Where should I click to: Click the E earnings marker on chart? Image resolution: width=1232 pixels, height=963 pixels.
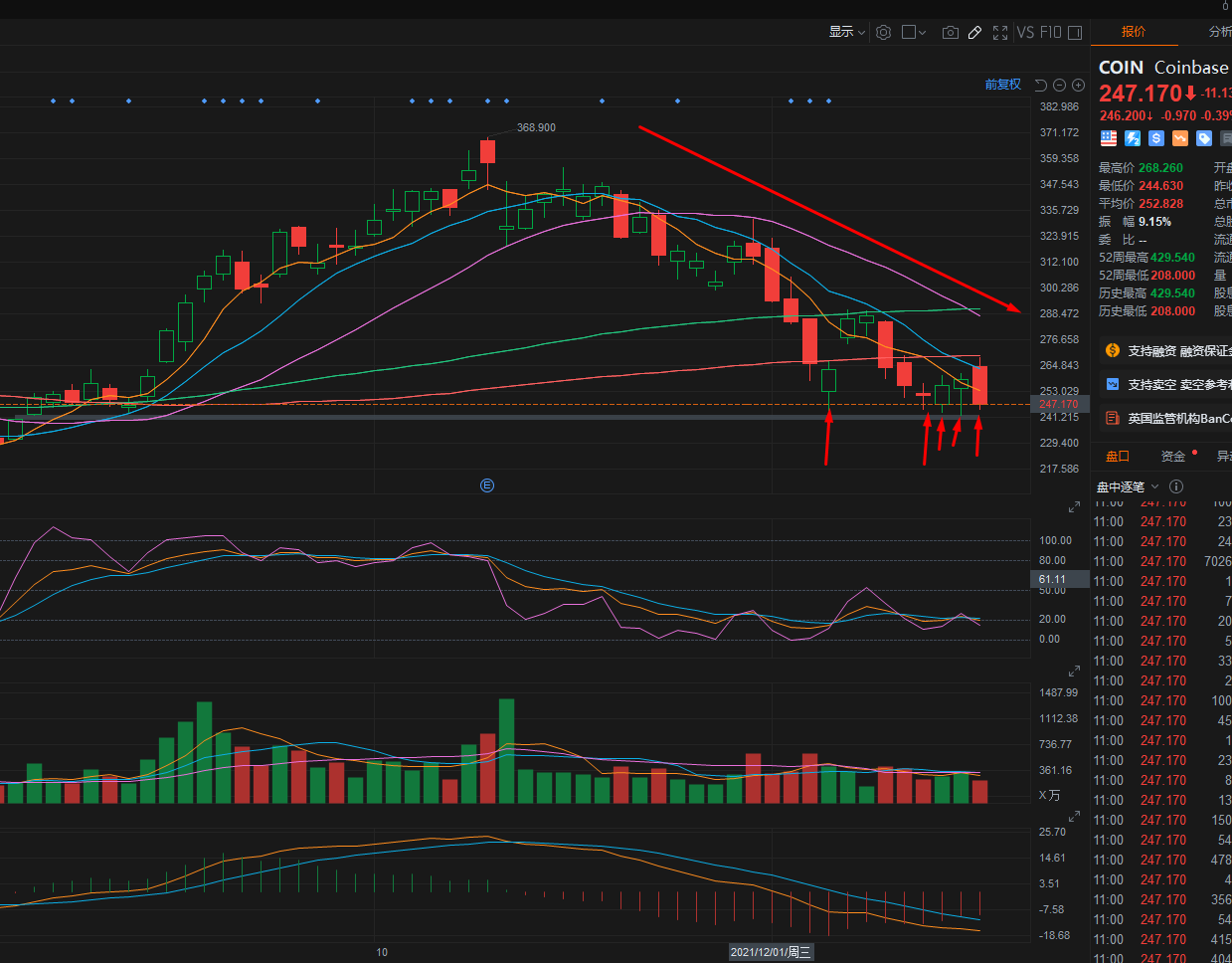486,485
